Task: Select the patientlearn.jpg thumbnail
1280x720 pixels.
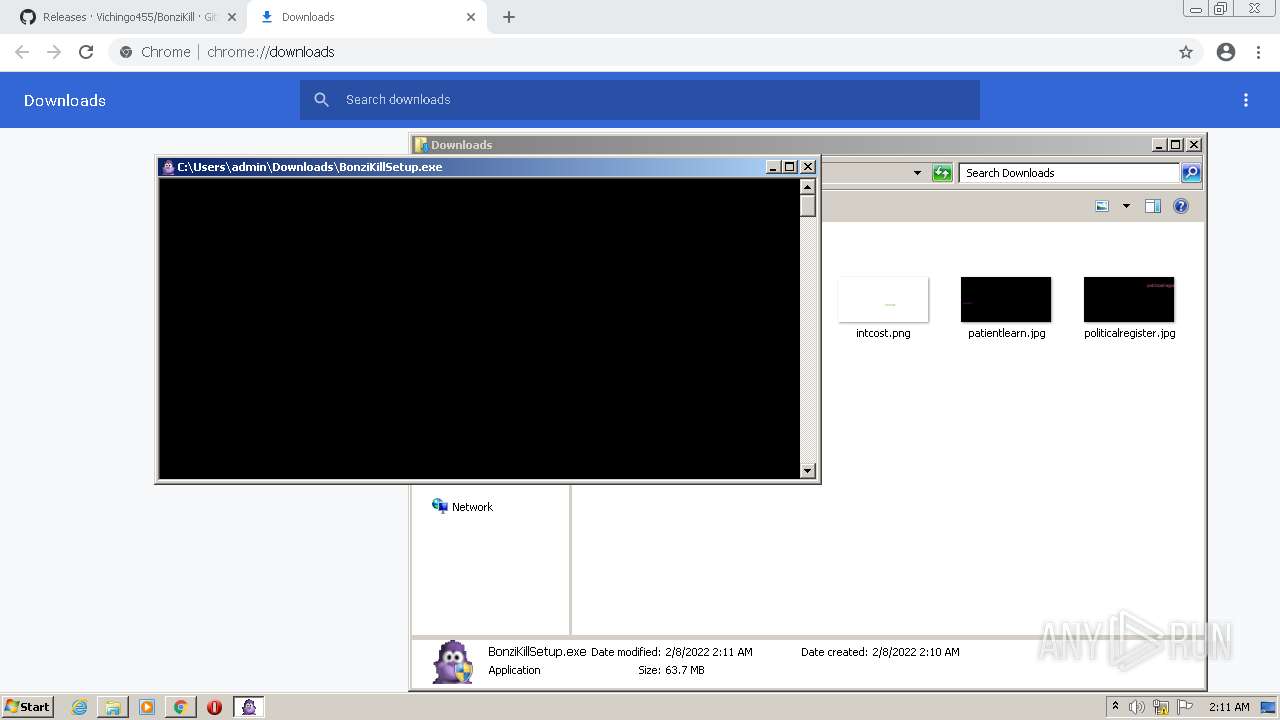Action: pyautogui.click(x=1006, y=299)
